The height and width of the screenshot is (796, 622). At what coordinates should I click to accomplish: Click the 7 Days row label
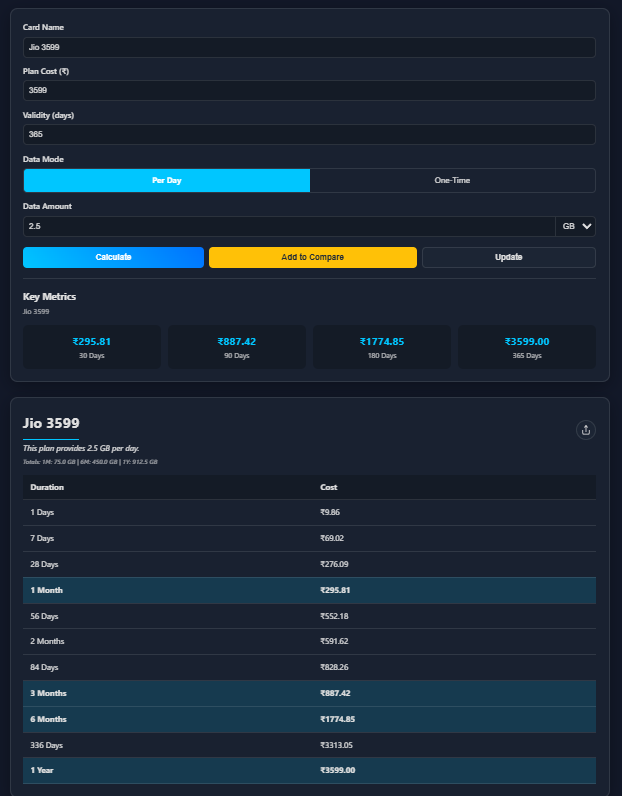tap(42, 538)
